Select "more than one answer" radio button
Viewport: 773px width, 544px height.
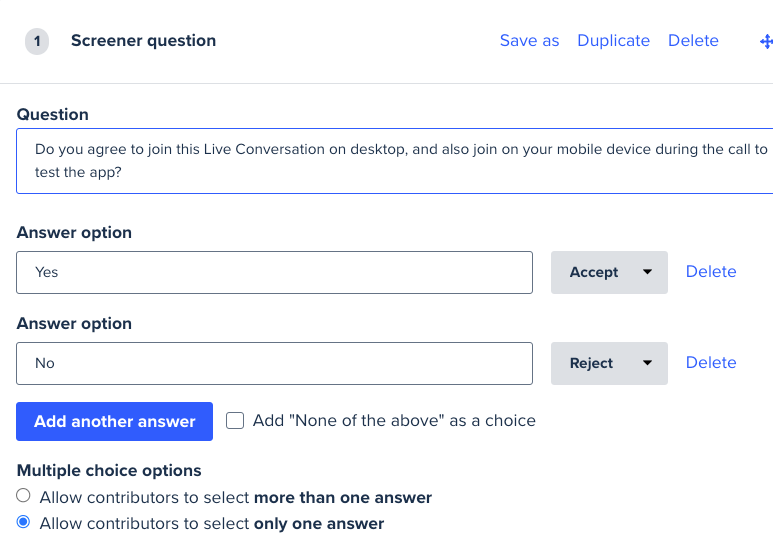(23, 496)
